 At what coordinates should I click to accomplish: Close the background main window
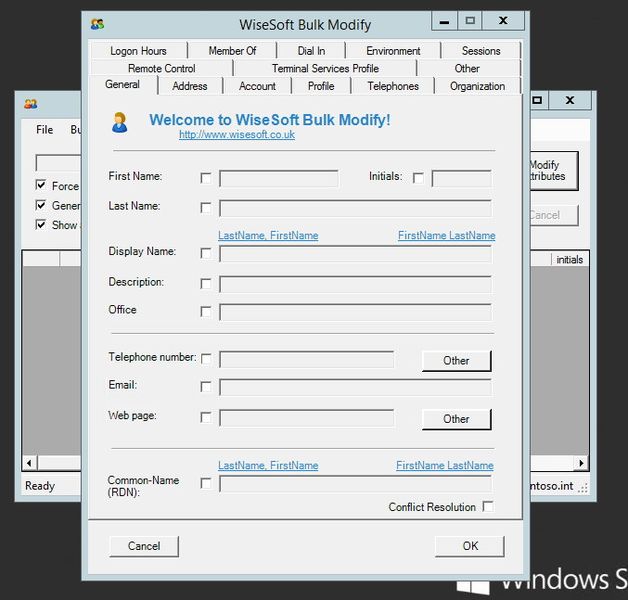point(570,100)
